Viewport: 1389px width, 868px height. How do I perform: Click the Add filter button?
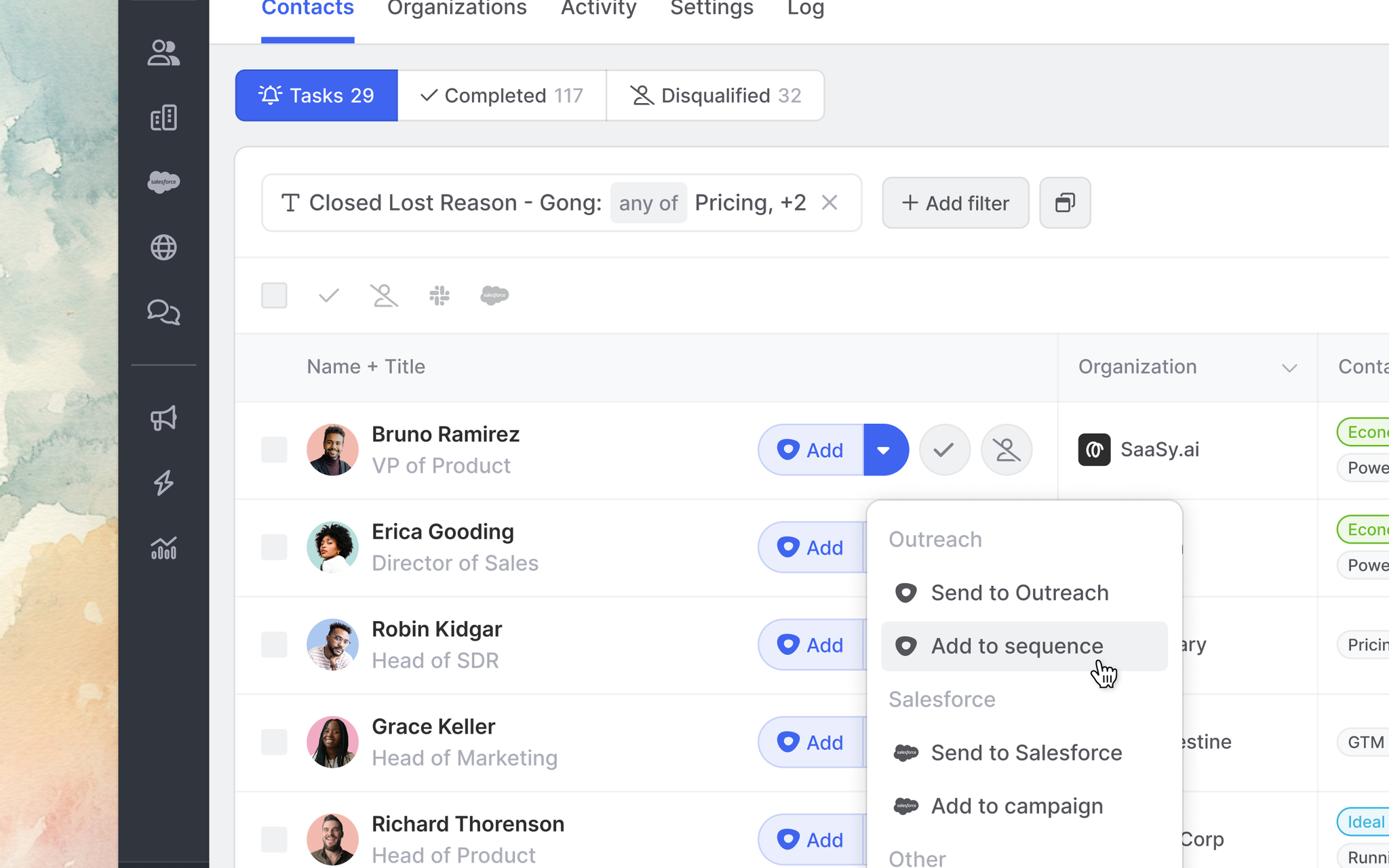click(955, 203)
